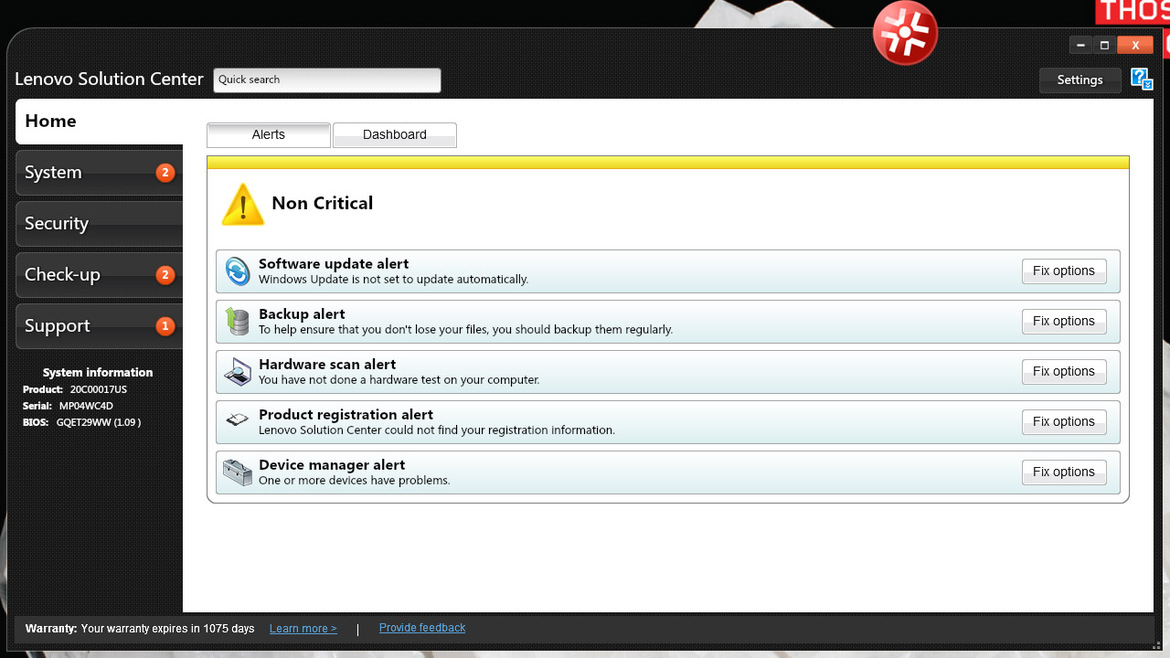Open the System section

pyautogui.click(x=99, y=172)
